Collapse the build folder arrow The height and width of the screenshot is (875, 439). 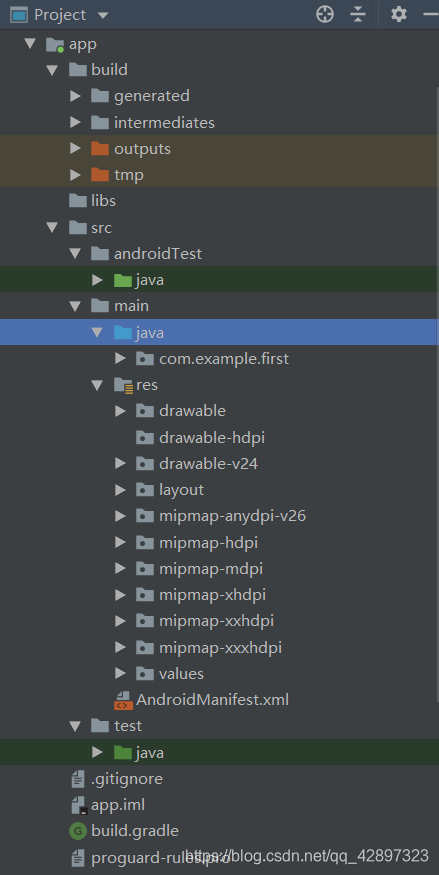pyautogui.click(x=52, y=70)
